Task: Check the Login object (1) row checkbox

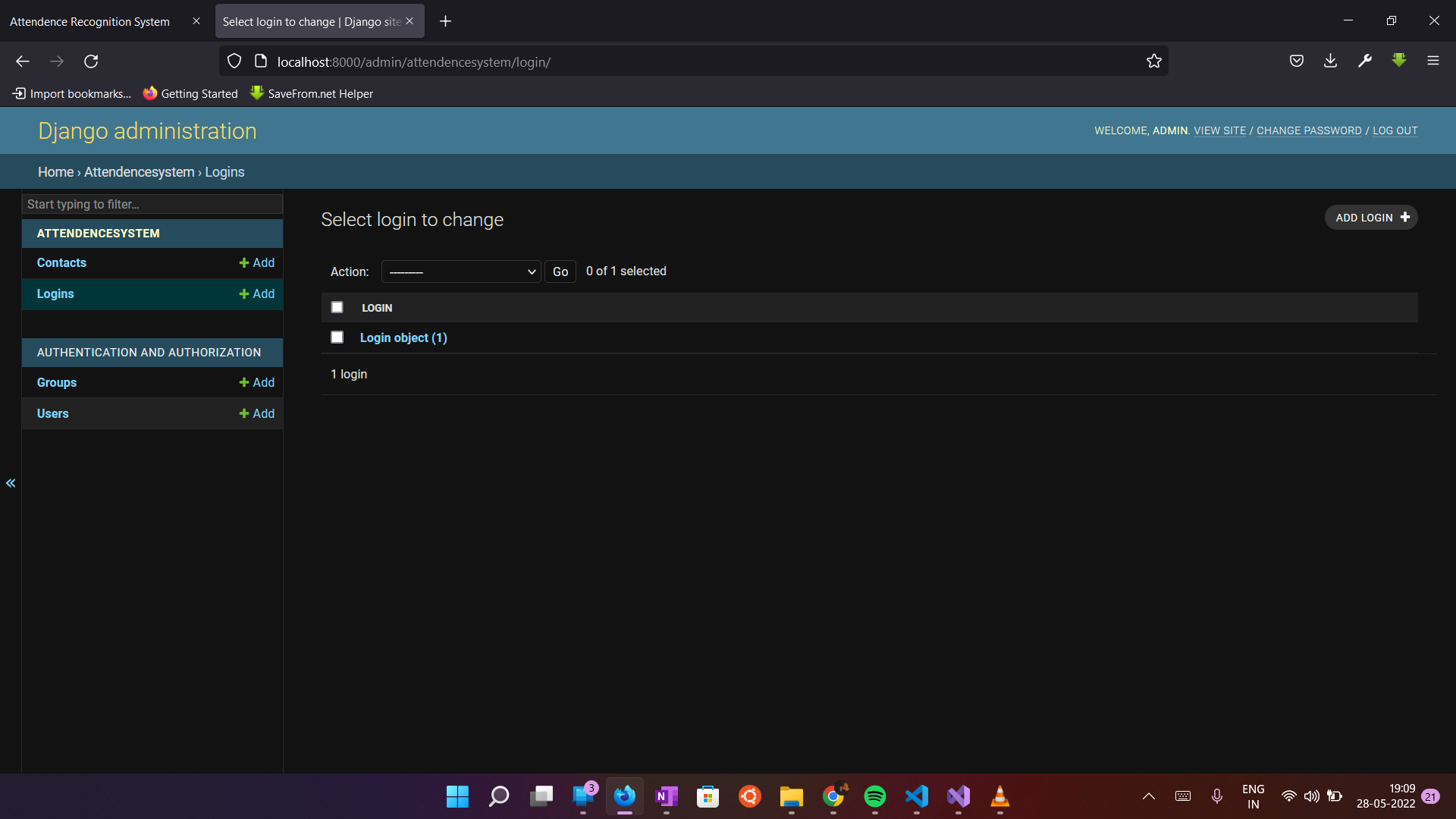Action: (x=337, y=337)
